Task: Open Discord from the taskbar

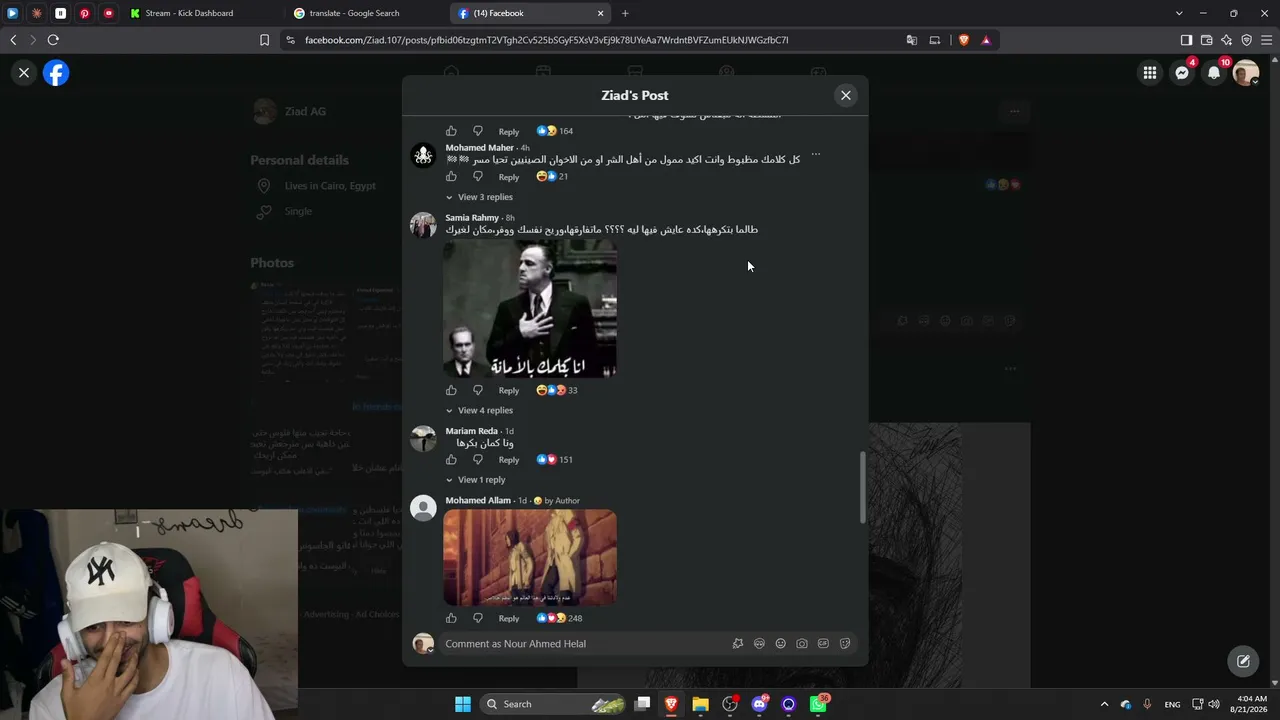Action: pyautogui.click(x=759, y=704)
